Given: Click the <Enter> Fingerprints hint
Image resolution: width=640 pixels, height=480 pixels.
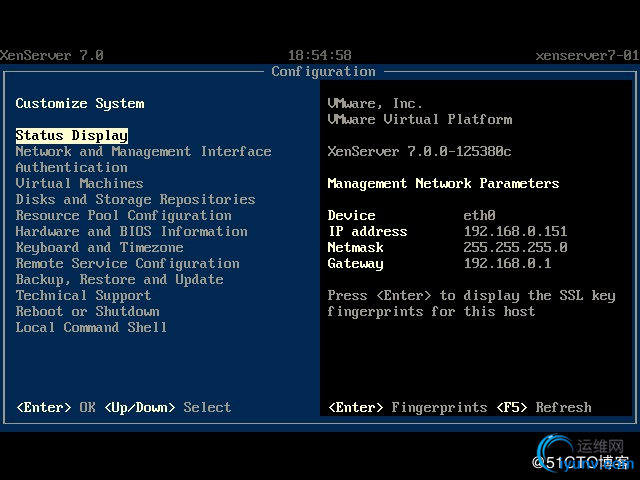Looking at the screenshot, I should click(x=407, y=407).
